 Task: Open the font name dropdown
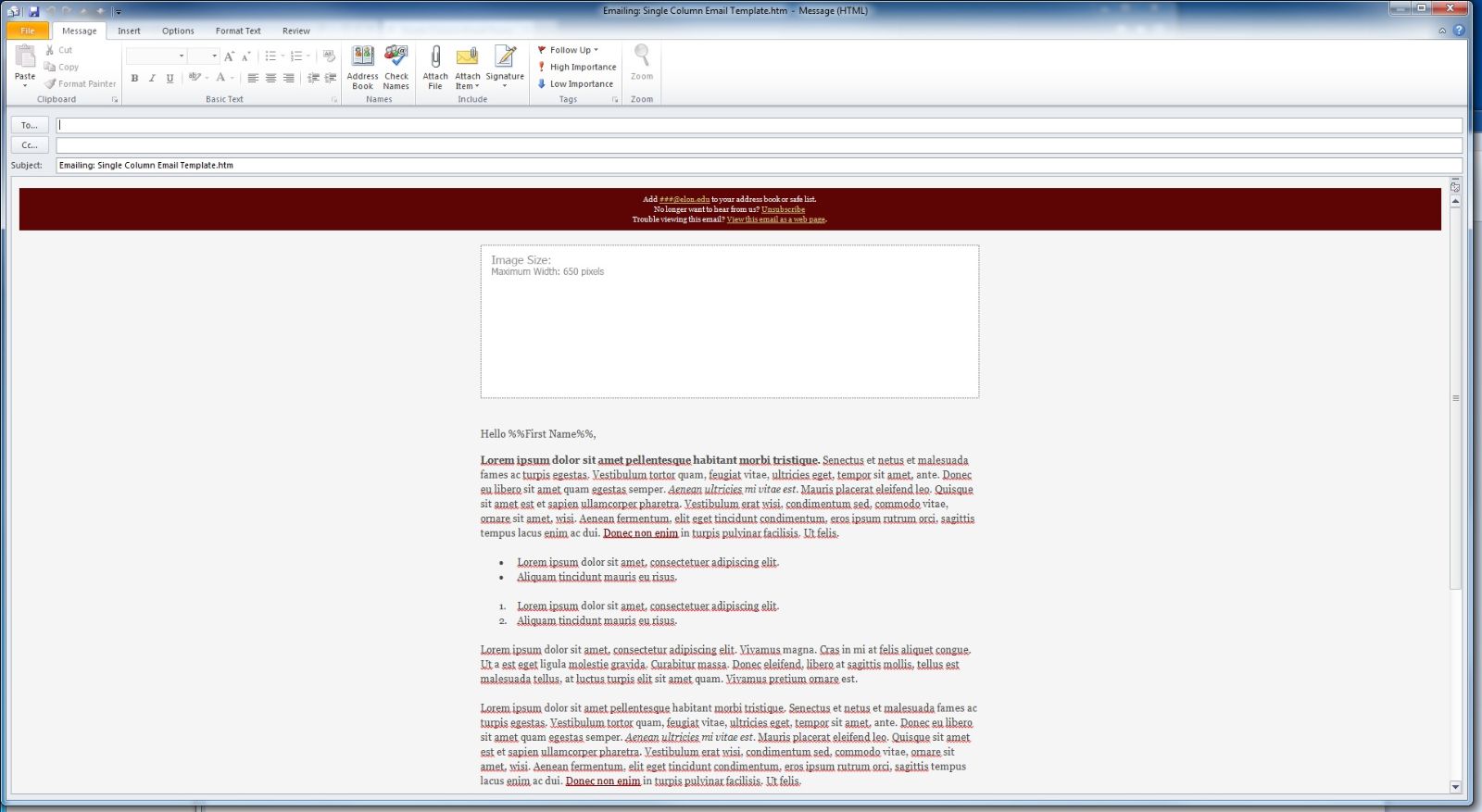click(x=182, y=56)
